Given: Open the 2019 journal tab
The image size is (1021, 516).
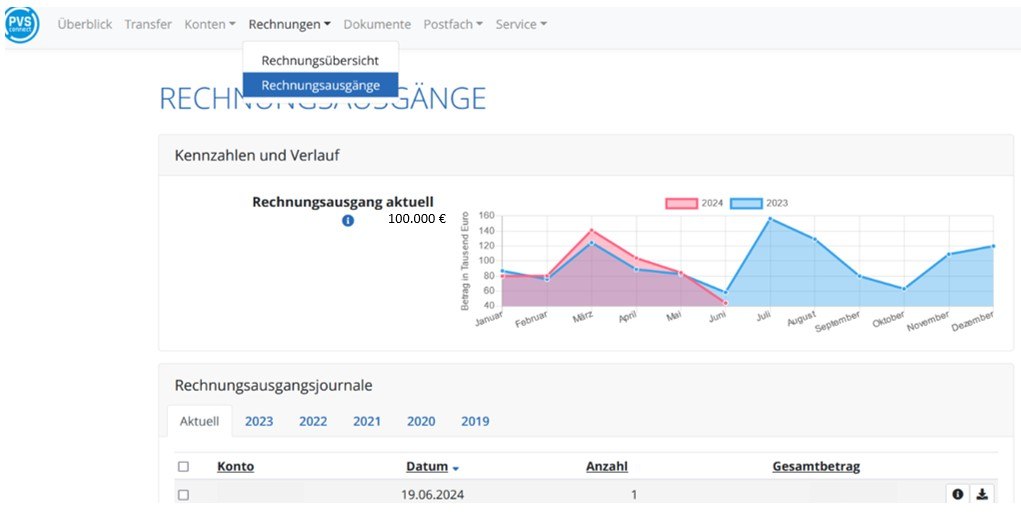Looking at the screenshot, I should (x=475, y=421).
